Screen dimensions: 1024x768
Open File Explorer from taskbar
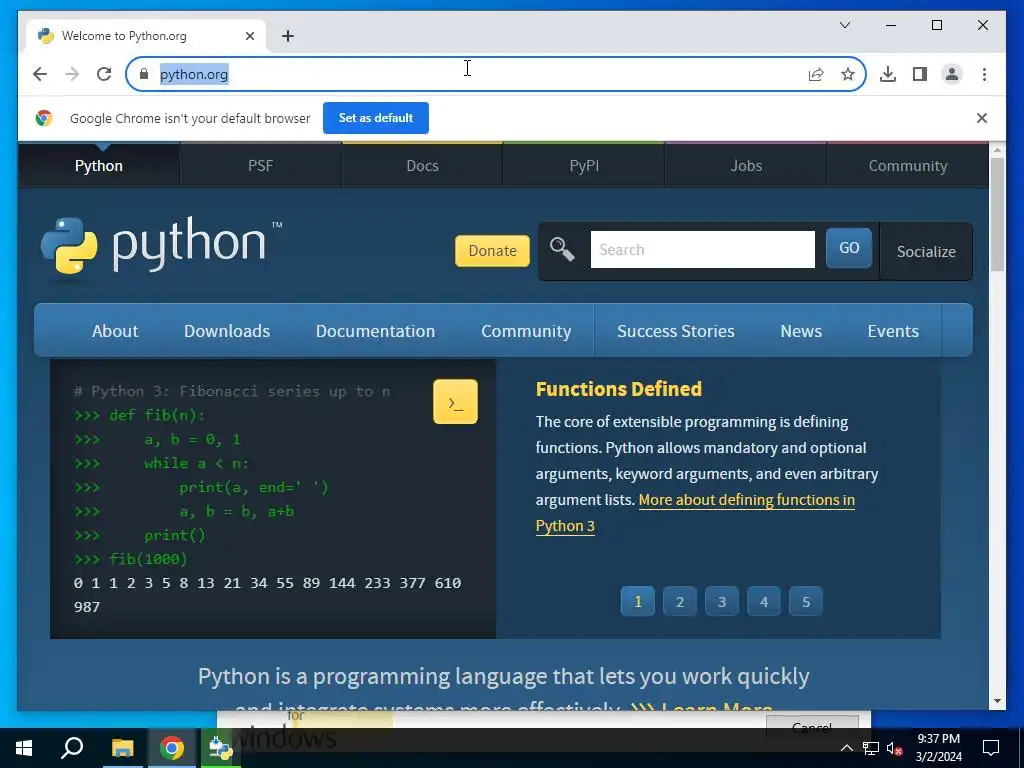[122, 748]
